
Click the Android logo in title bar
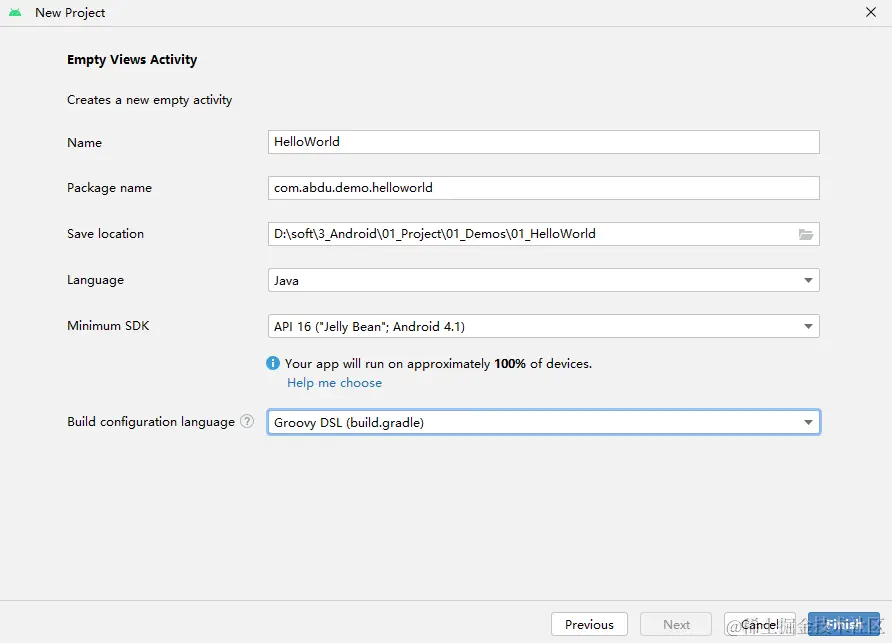[15, 13]
